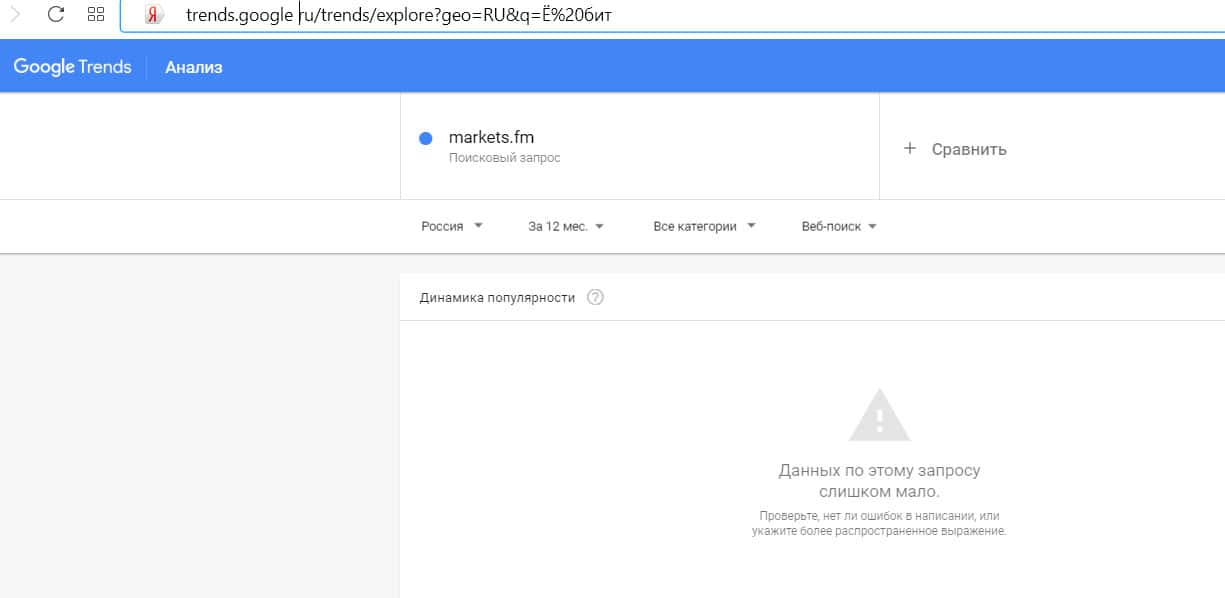Click the plus icon for comparison
The width and height of the screenshot is (1225, 598).
pos(909,149)
